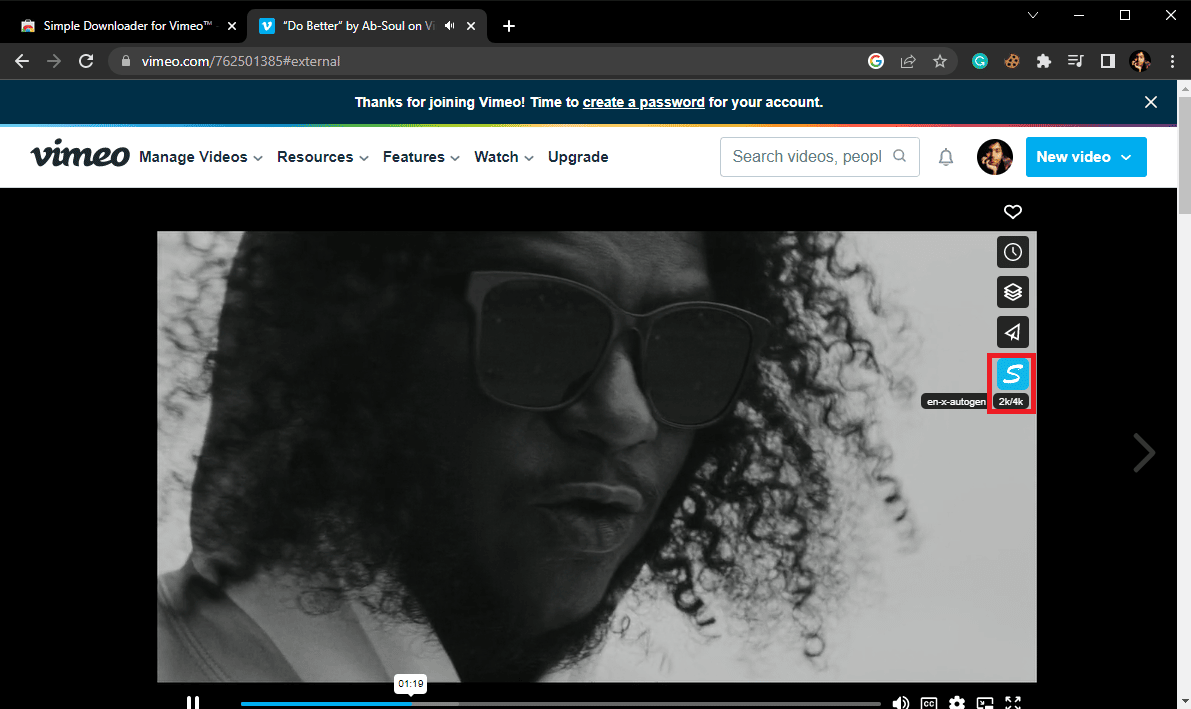
Task: Open the Vimeo account avatar menu
Action: click(x=994, y=157)
